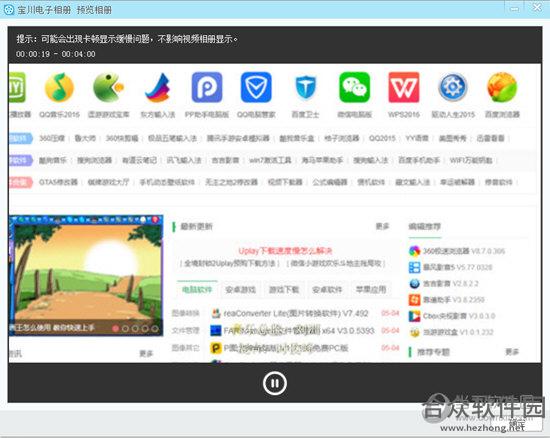Click the 宝川电子相册 title bar app icon
550x438 pixels.
pyautogui.click(x=9, y=9)
